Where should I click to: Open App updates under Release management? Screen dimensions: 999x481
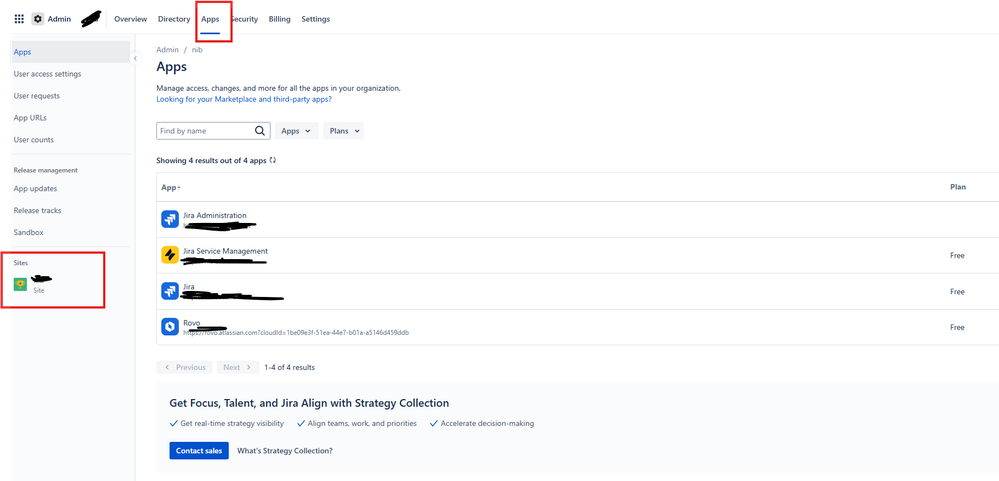(x=35, y=189)
